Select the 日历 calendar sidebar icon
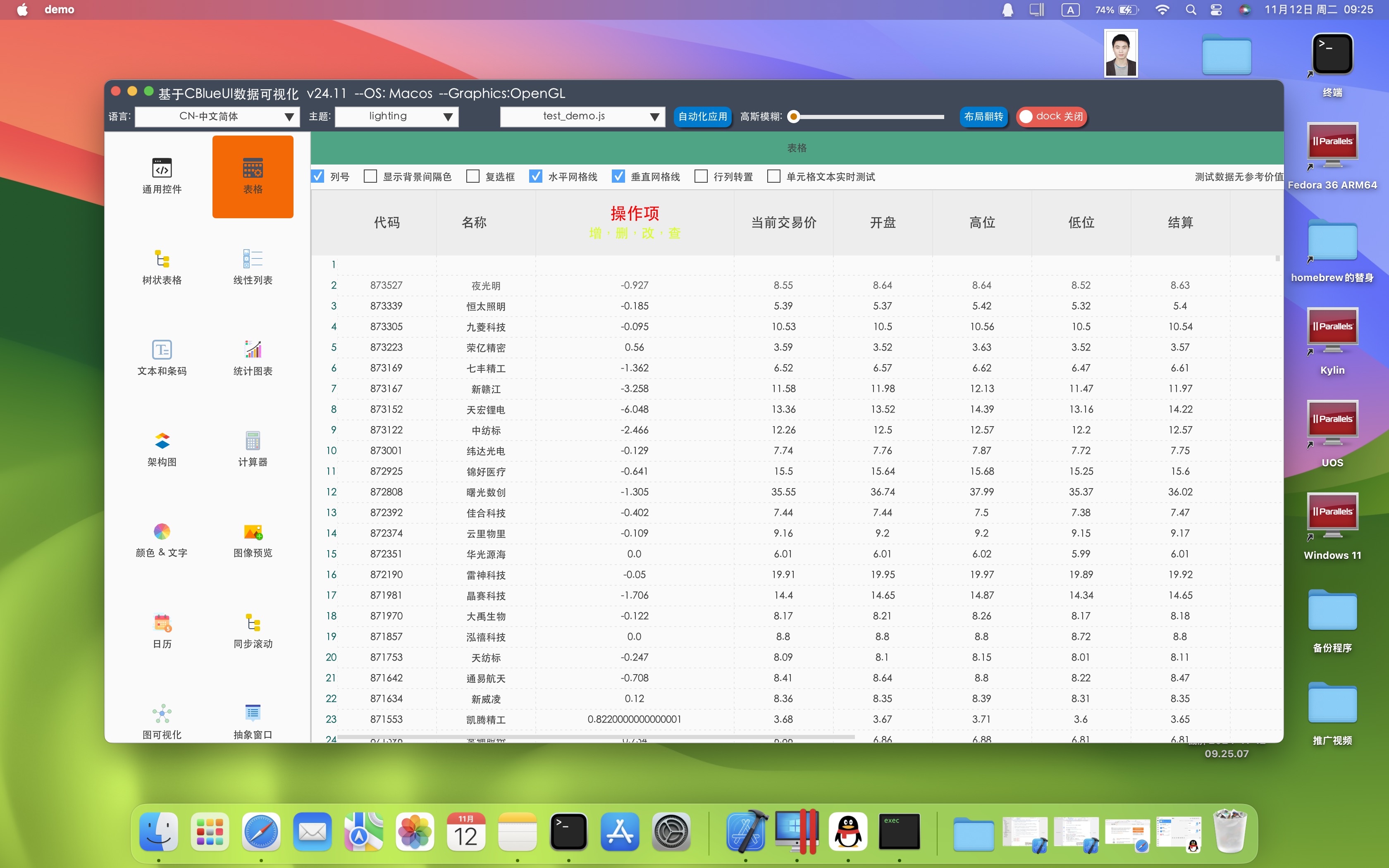Screen dimensions: 1389x868 point(162,623)
